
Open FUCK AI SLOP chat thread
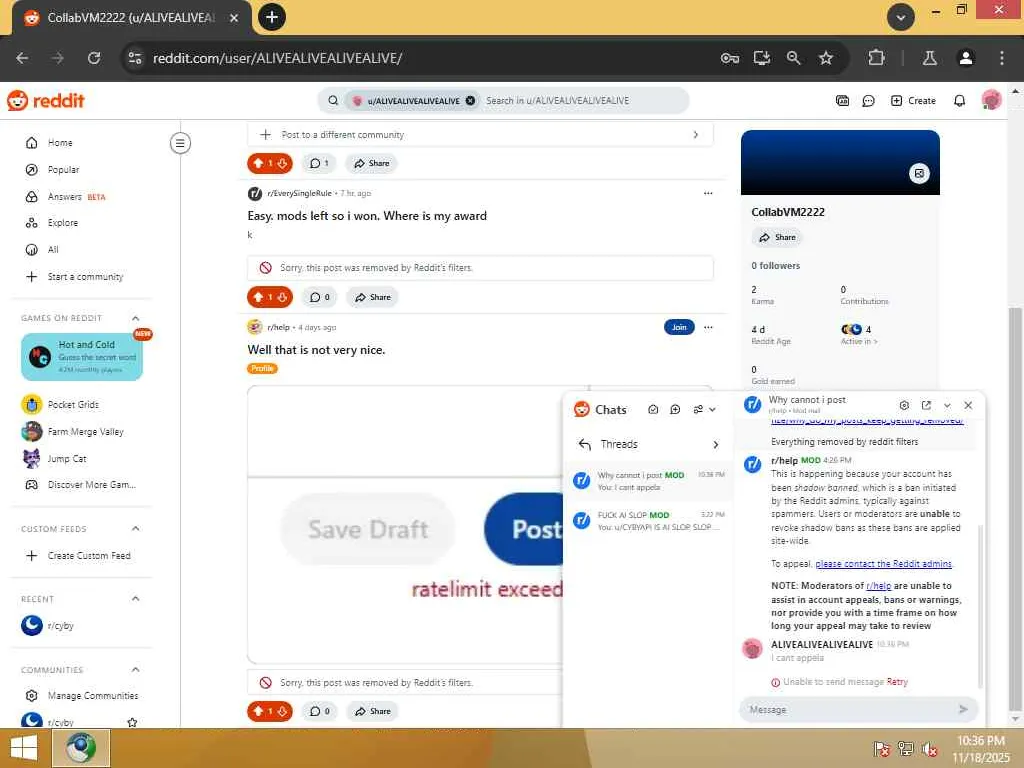coord(648,520)
